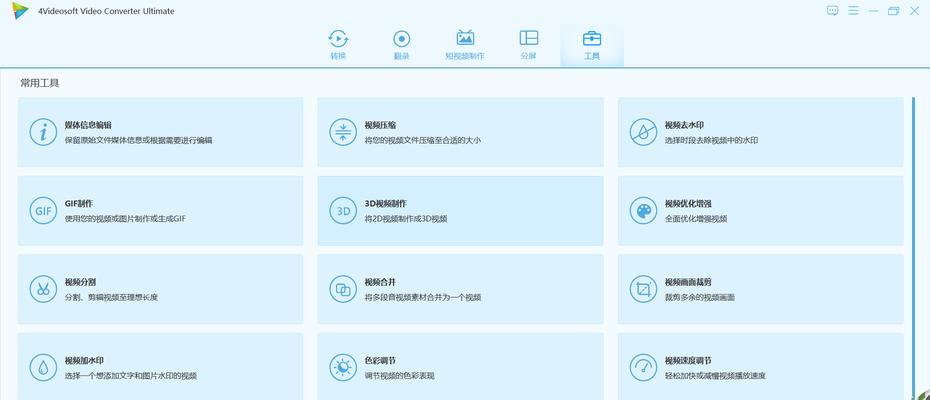This screenshot has width=930, height=400.
Task: Click the window title '4Videosoft Video Converter Ultimate'
Action: click(106, 11)
